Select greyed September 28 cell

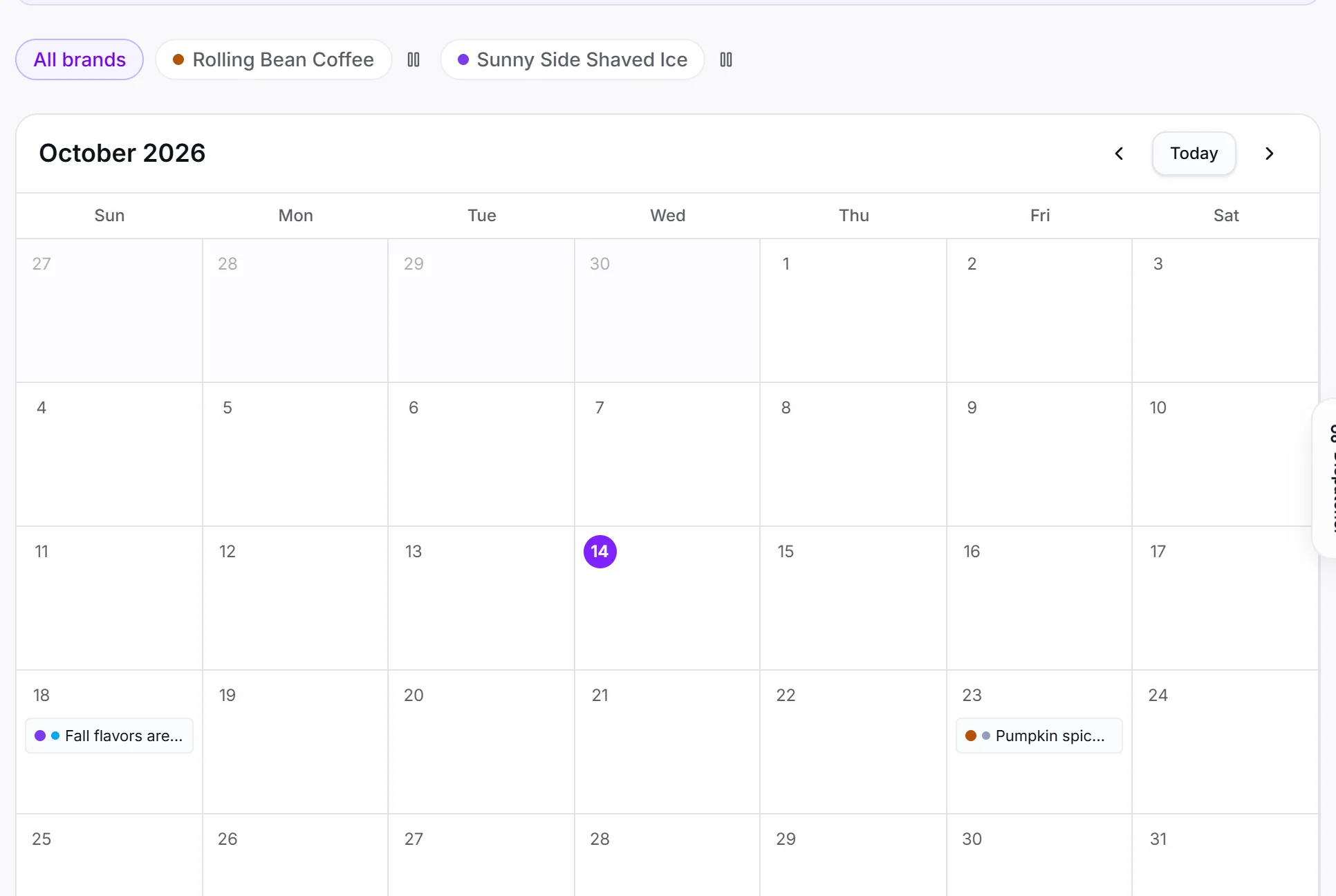click(x=295, y=310)
